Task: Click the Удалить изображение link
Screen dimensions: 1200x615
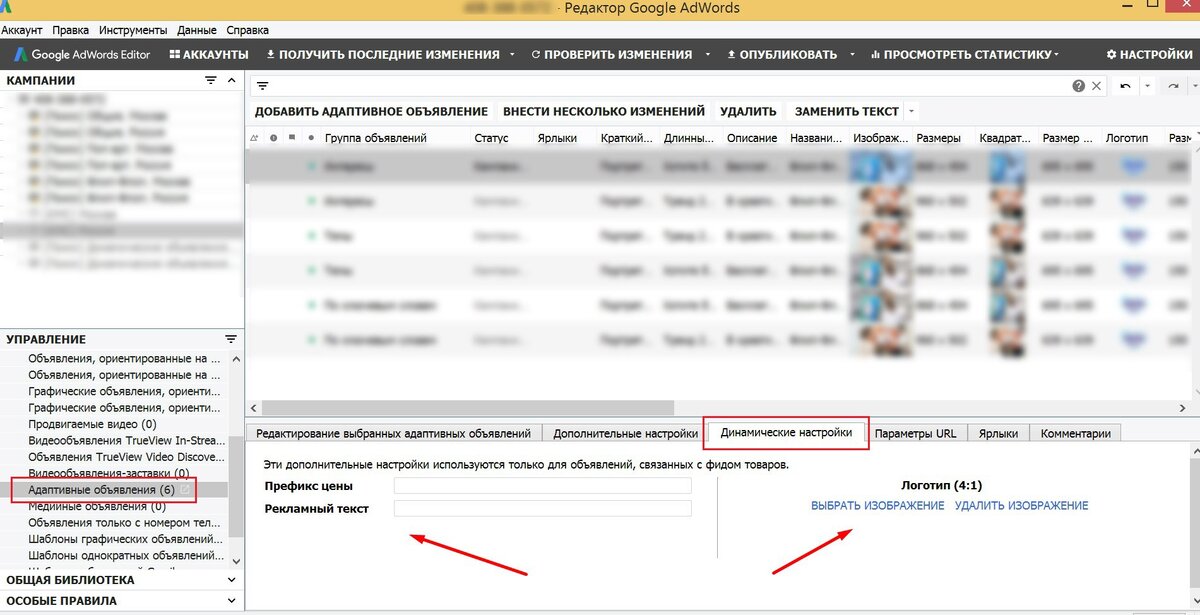Action: pyautogui.click(x=1021, y=506)
